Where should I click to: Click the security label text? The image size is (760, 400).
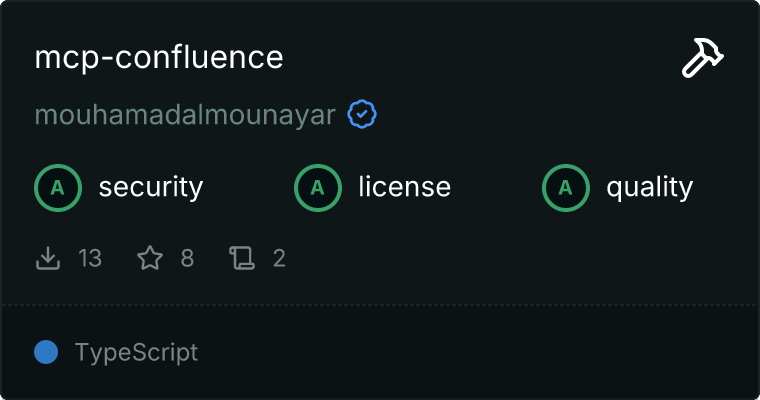click(x=151, y=187)
